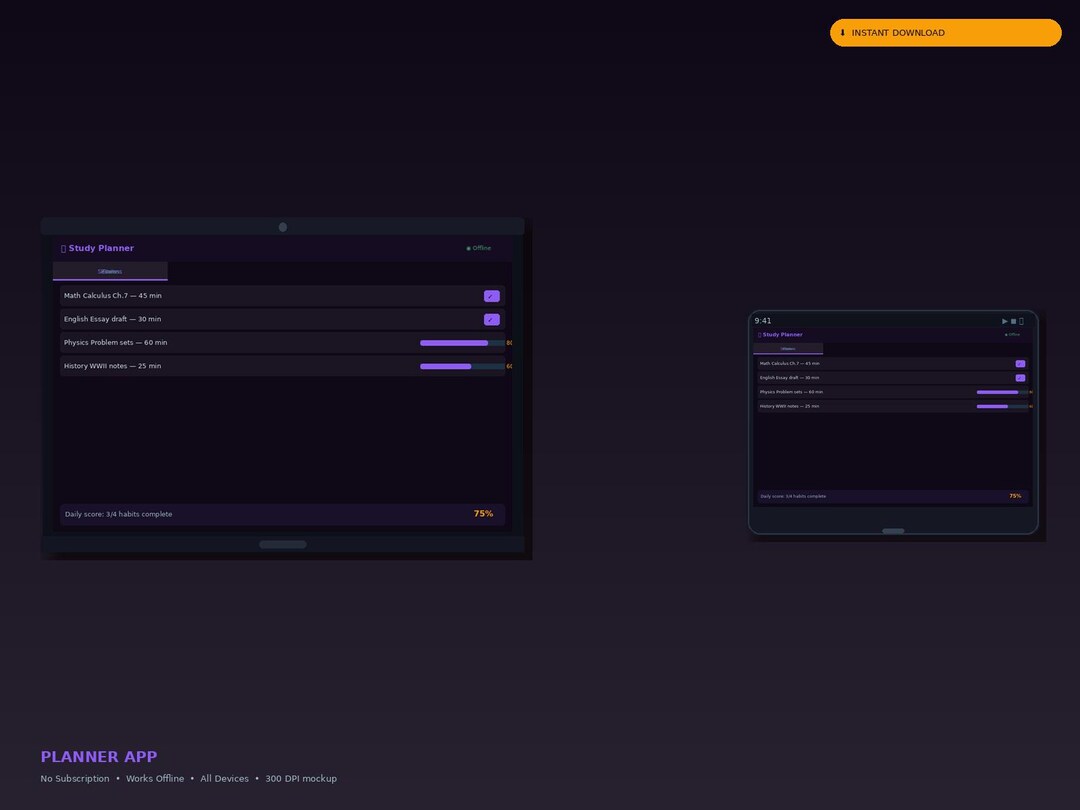Click the "Works Offline" feature text
This screenshot has width=1080, height=810.
155,778
